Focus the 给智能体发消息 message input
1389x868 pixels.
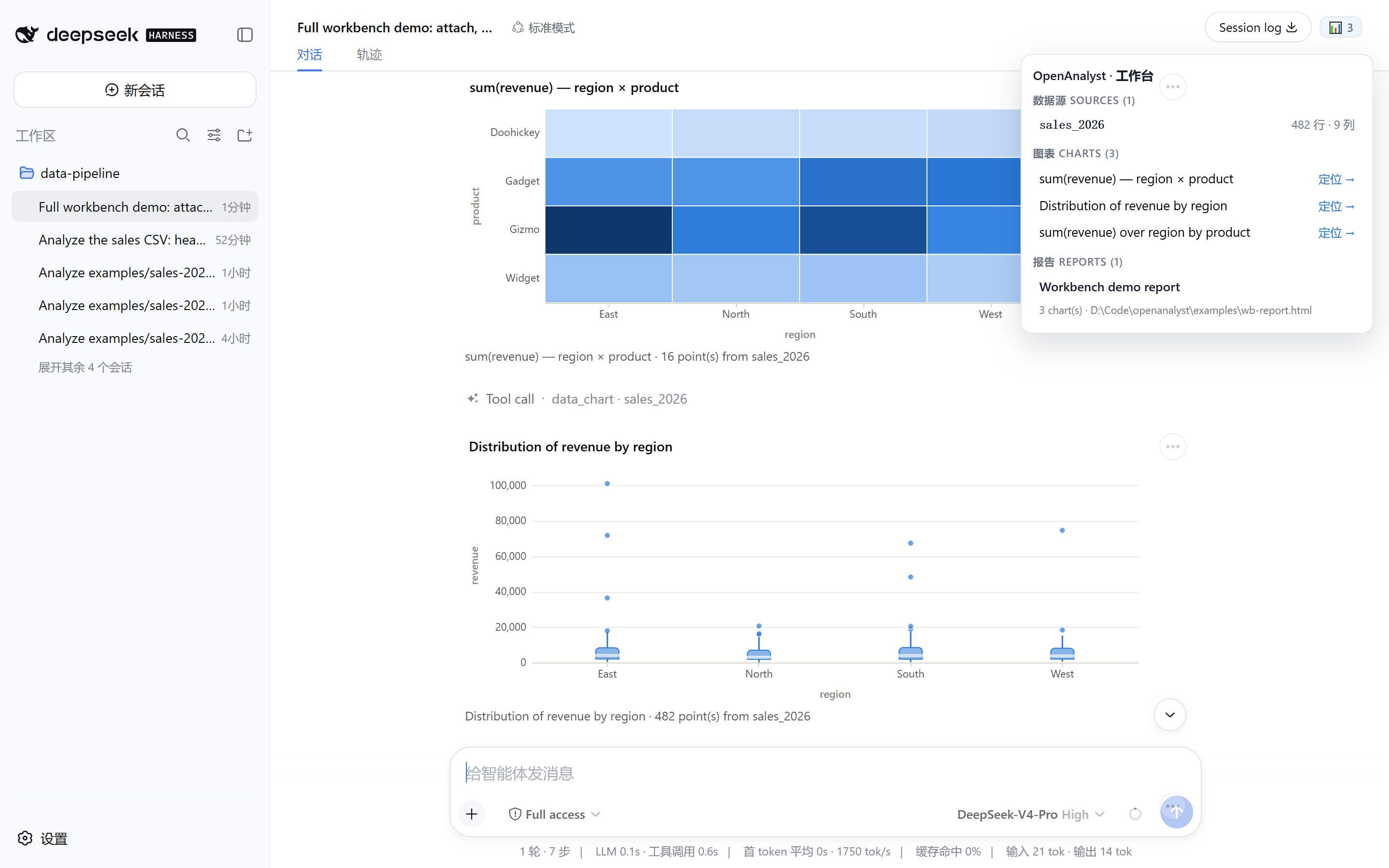pyautogui.click(x=825, y=773)
